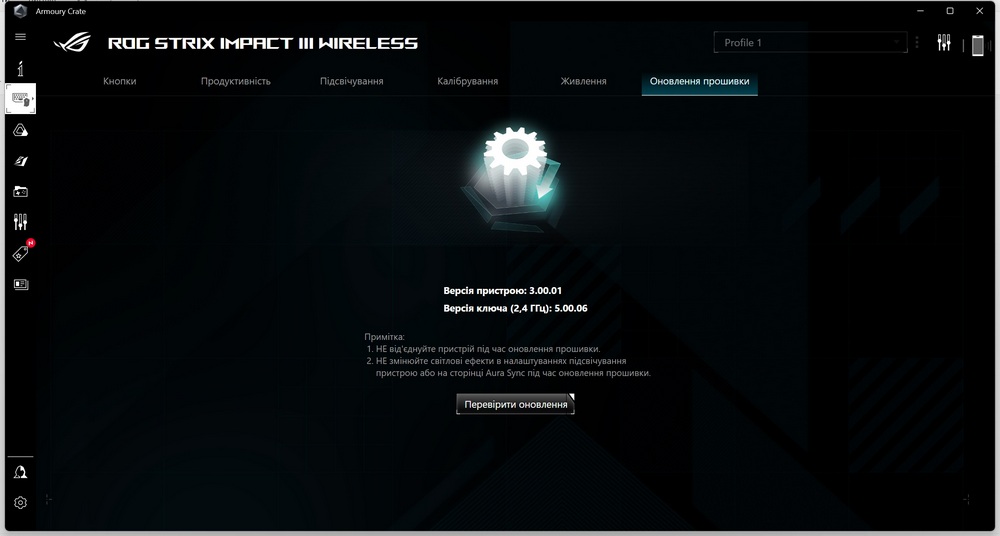The image size is (1000, 536).
Task: Expand the Profile 1 dropdown
Action: (809, 43)
